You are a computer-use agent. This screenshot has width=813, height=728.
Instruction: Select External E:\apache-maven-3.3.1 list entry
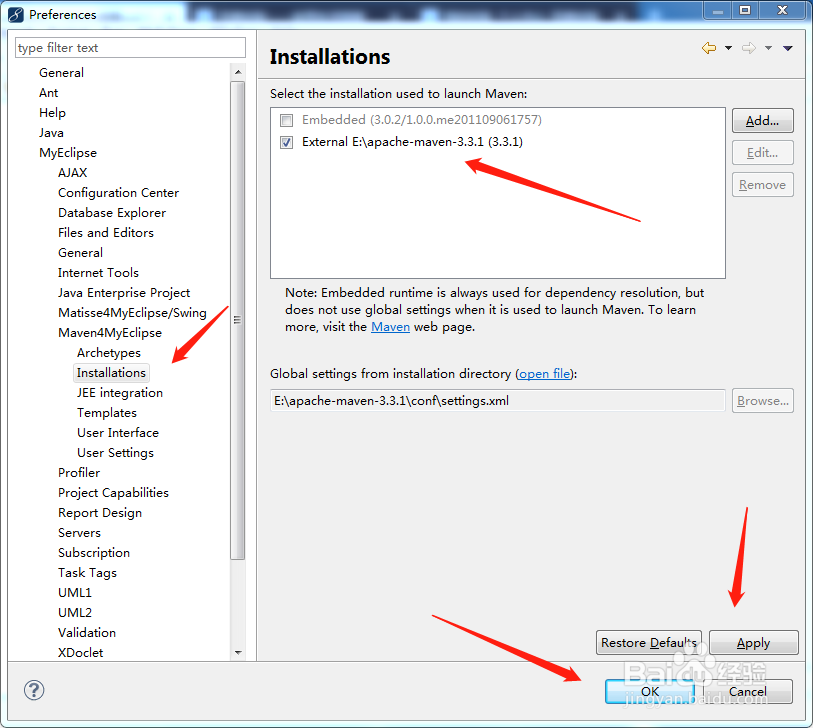412,142
